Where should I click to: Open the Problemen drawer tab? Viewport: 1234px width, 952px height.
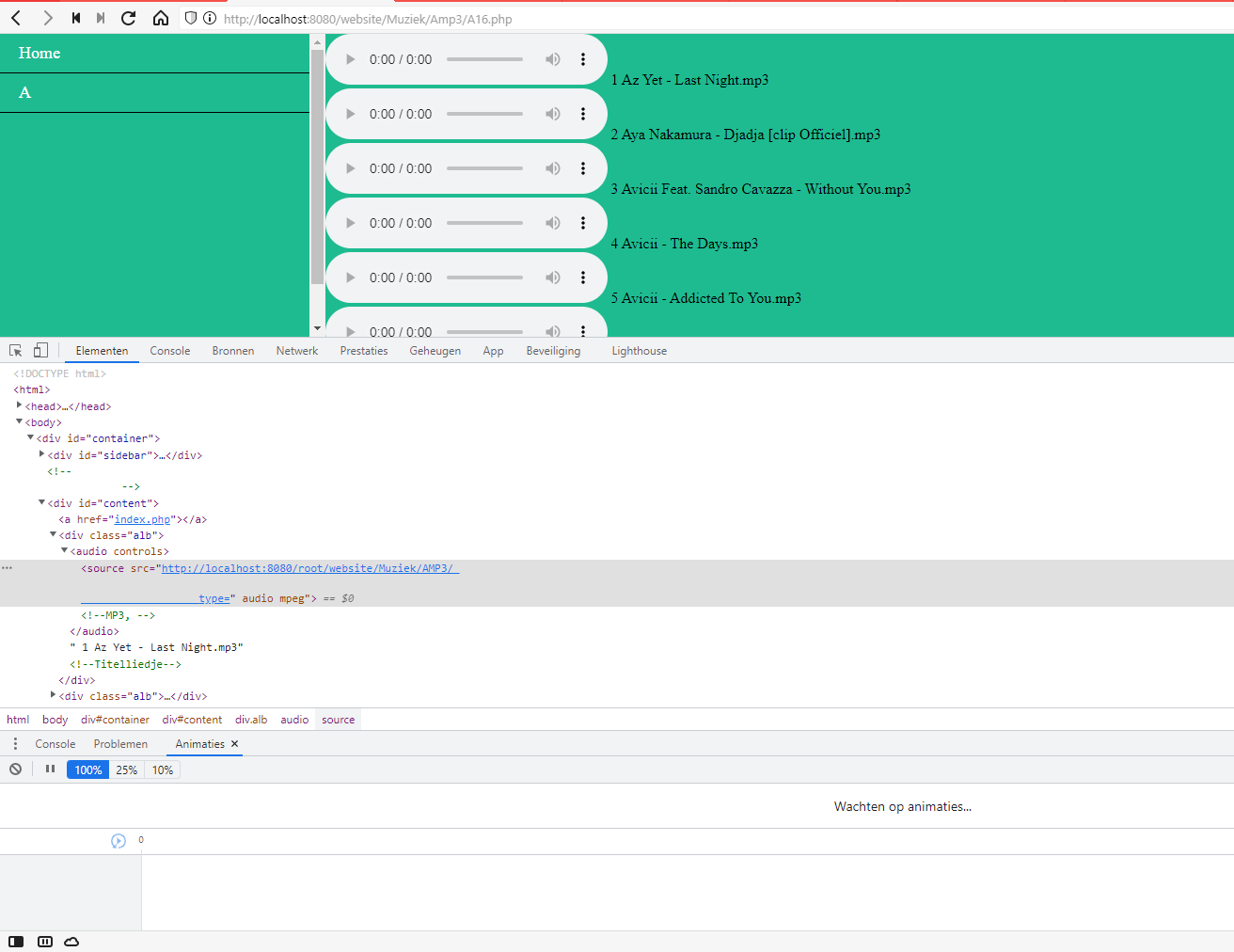tap(120, 744)
